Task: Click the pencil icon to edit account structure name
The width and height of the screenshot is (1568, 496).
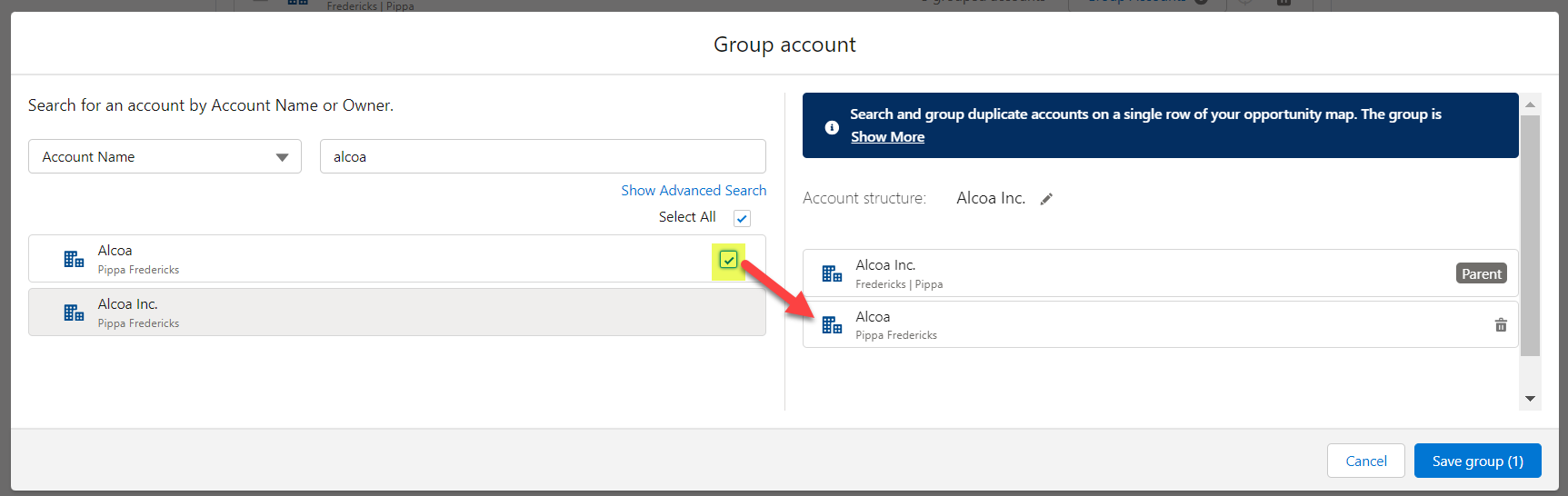Action: pos(1046,199)
